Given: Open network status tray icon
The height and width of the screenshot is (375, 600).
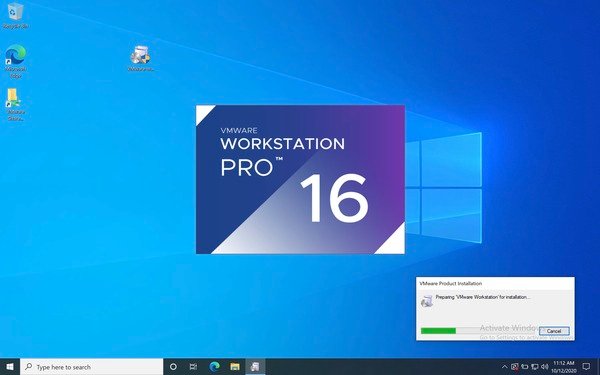Looking at the screenshot, I should point(535,367).
